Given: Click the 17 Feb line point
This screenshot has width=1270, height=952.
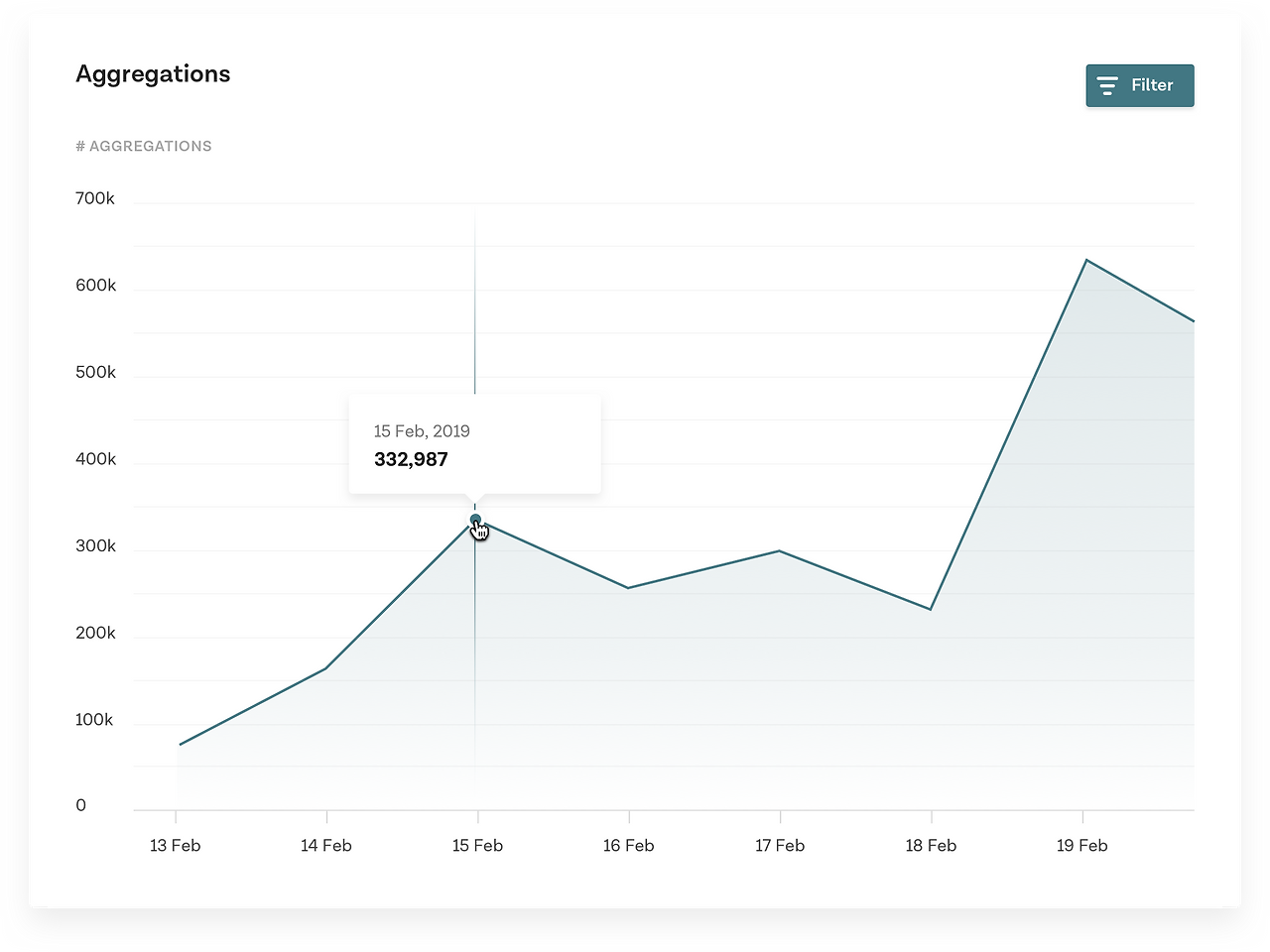Looking at the screenshot, I should point(780,550).
